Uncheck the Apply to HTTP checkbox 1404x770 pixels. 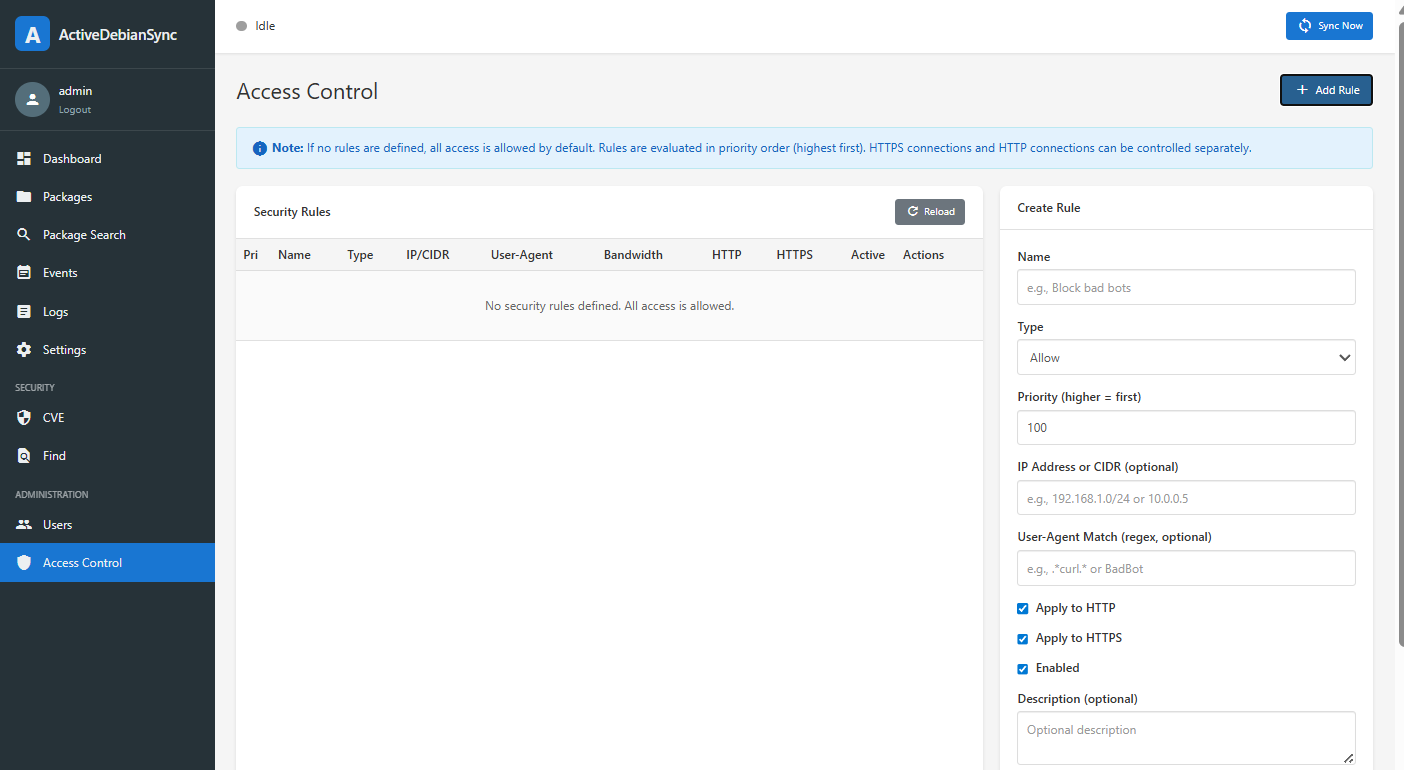1023,608
